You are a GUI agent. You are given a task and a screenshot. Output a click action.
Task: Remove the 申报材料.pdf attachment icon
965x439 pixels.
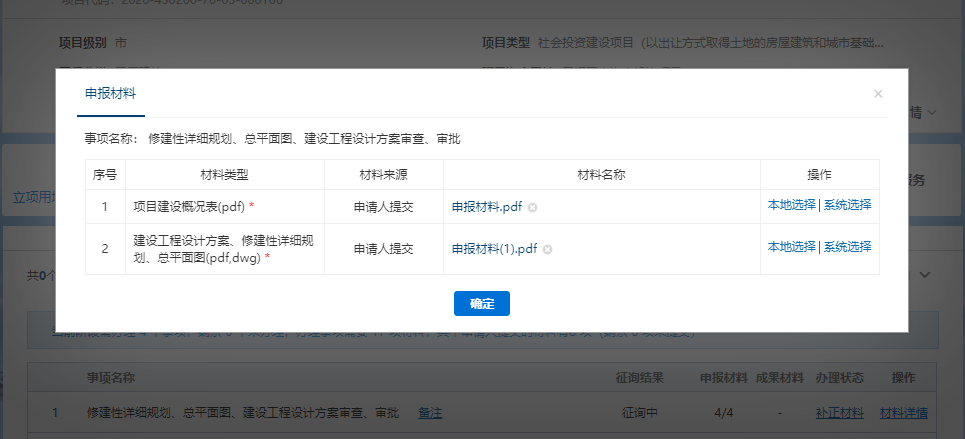533,207
